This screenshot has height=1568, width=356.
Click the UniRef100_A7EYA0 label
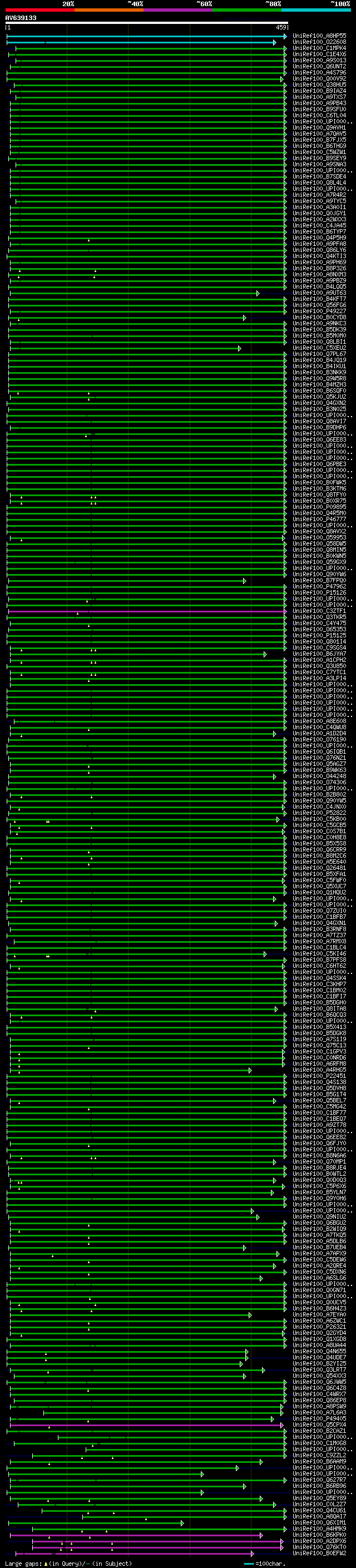(x=319, y=1315)
